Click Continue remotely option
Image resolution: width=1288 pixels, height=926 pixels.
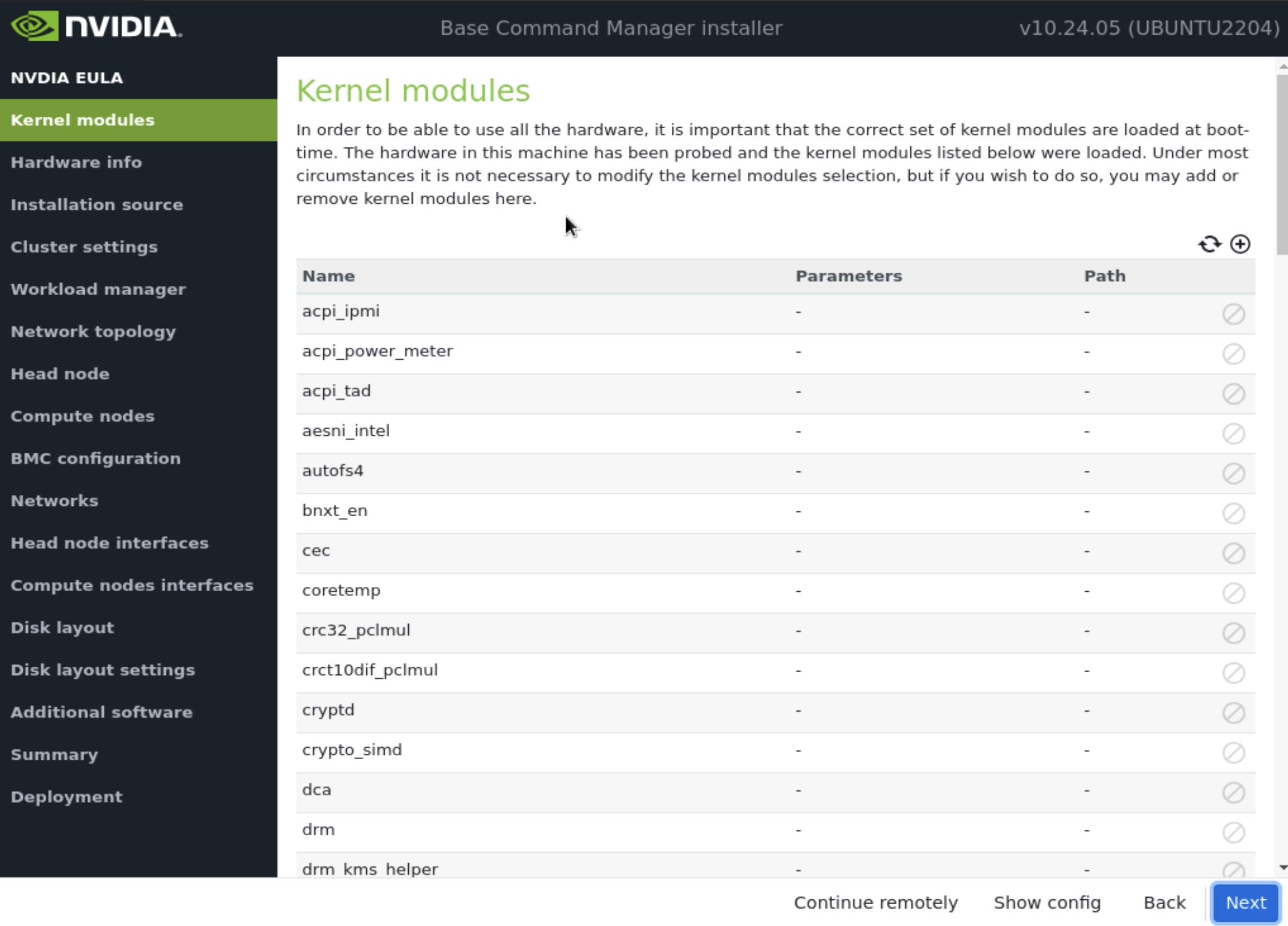click(x=875, y=902)
